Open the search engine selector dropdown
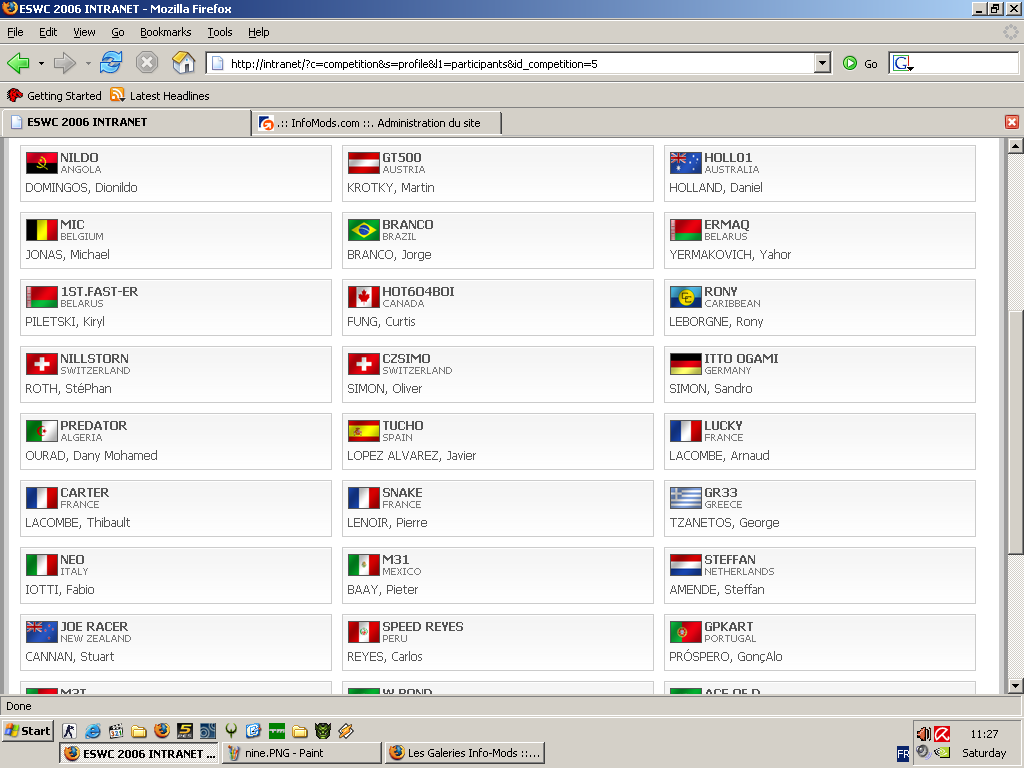Image resolution: width=1024 pixels, height=768 pixels. [x=903, y=63]
